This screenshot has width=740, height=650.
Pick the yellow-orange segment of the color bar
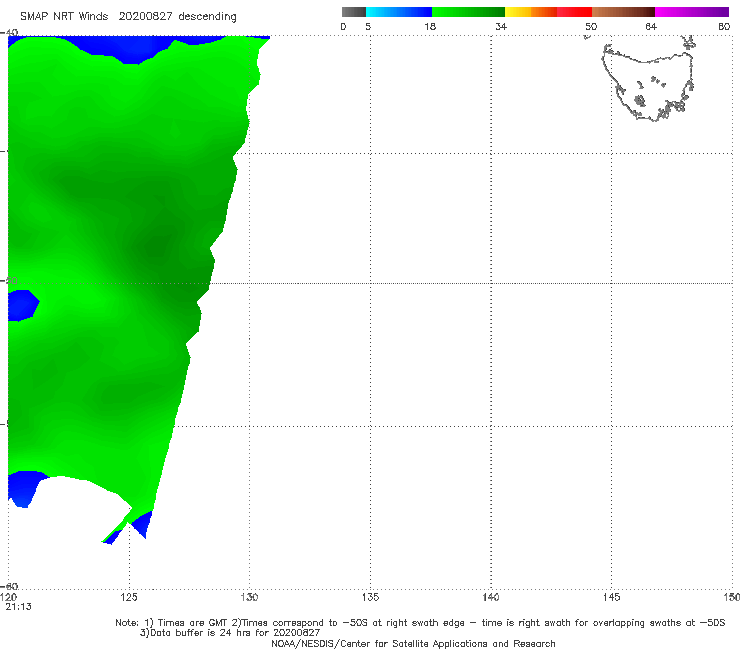click(x=531, y=12)
